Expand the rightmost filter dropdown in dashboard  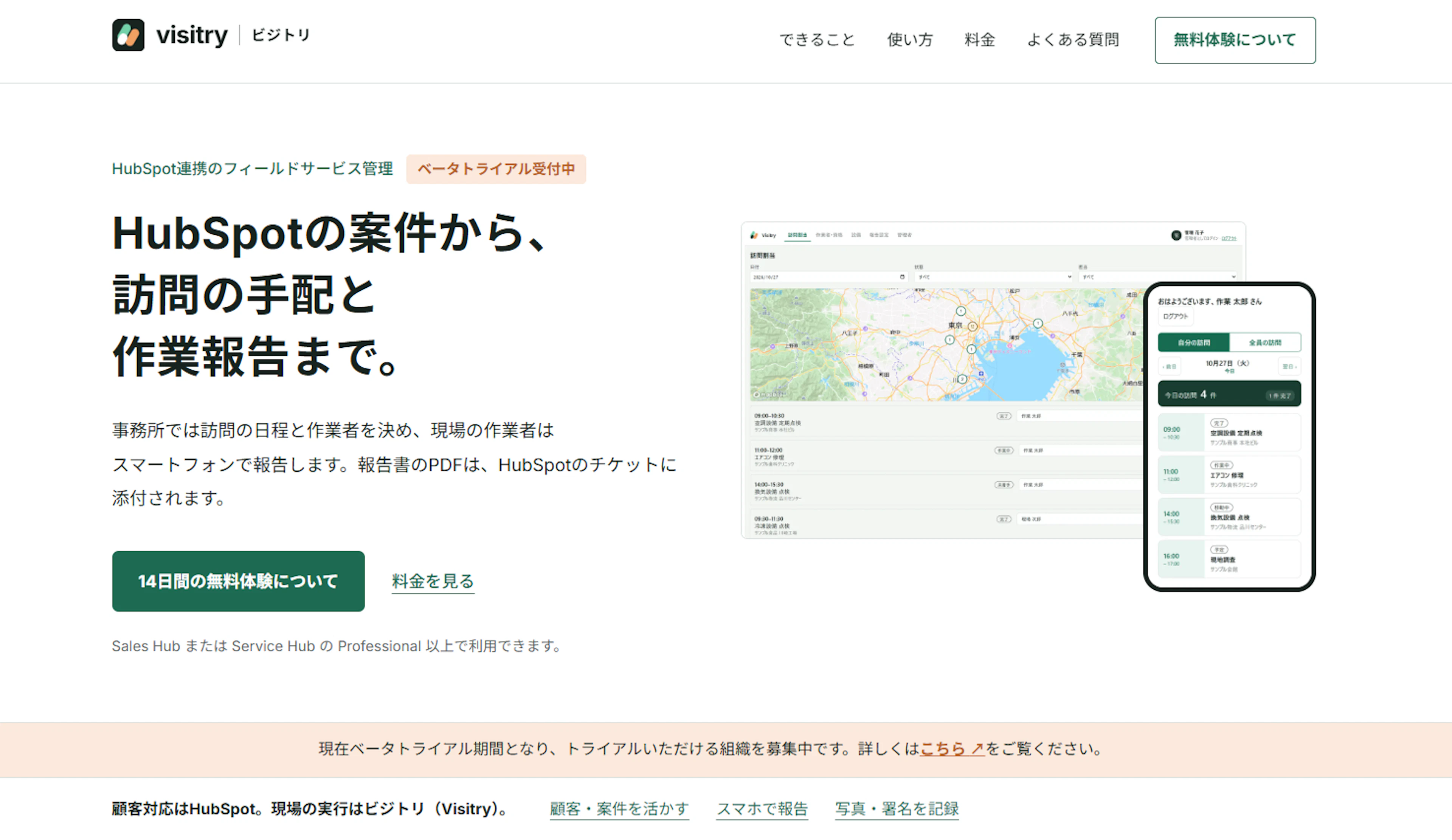(1157, 277)
